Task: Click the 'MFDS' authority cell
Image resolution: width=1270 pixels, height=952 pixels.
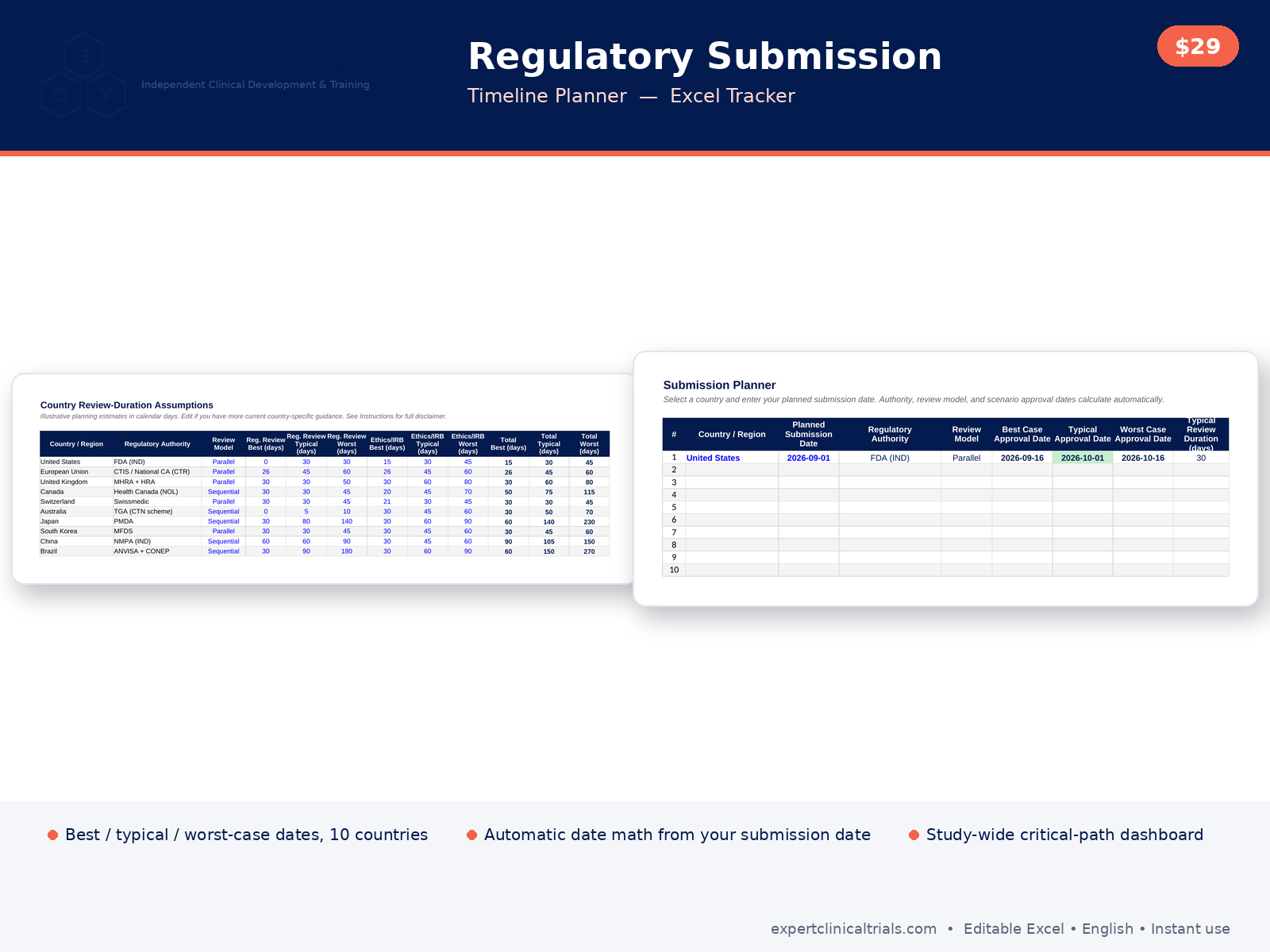Action: point(157,532)
